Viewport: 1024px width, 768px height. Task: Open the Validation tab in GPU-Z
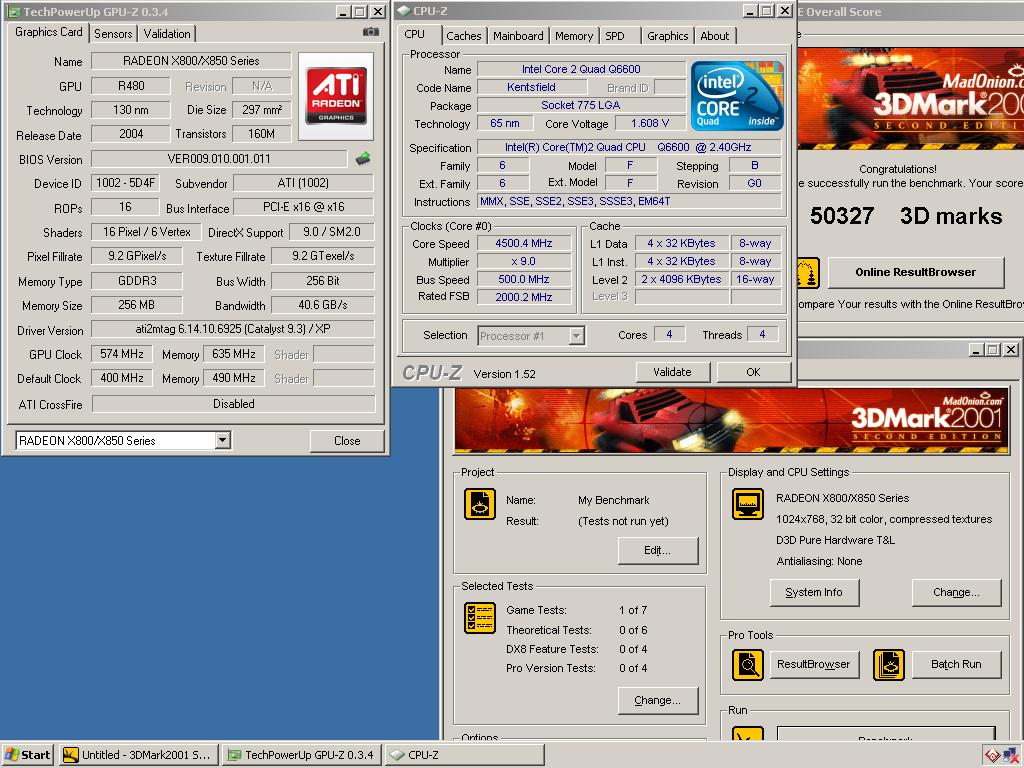tap(167, 34)
